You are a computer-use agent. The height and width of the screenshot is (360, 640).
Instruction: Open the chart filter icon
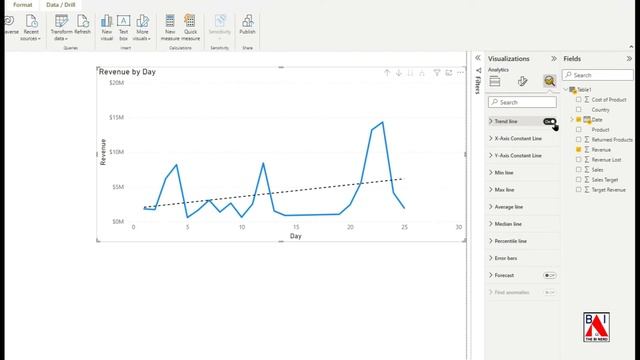[x=437, y=73]
